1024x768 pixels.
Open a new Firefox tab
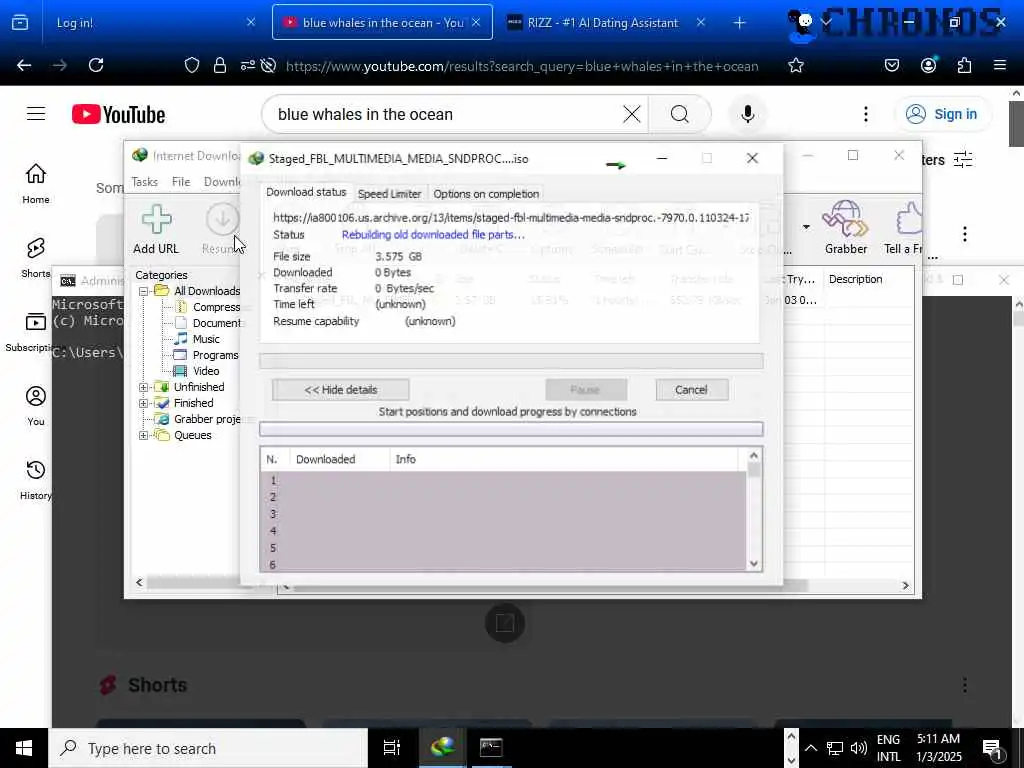click(739, 23)
